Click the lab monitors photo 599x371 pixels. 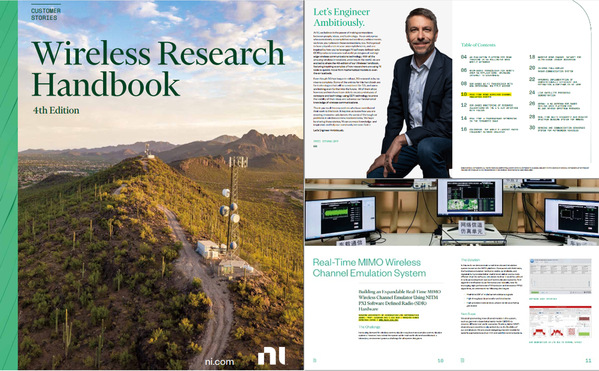coord(452,212)
